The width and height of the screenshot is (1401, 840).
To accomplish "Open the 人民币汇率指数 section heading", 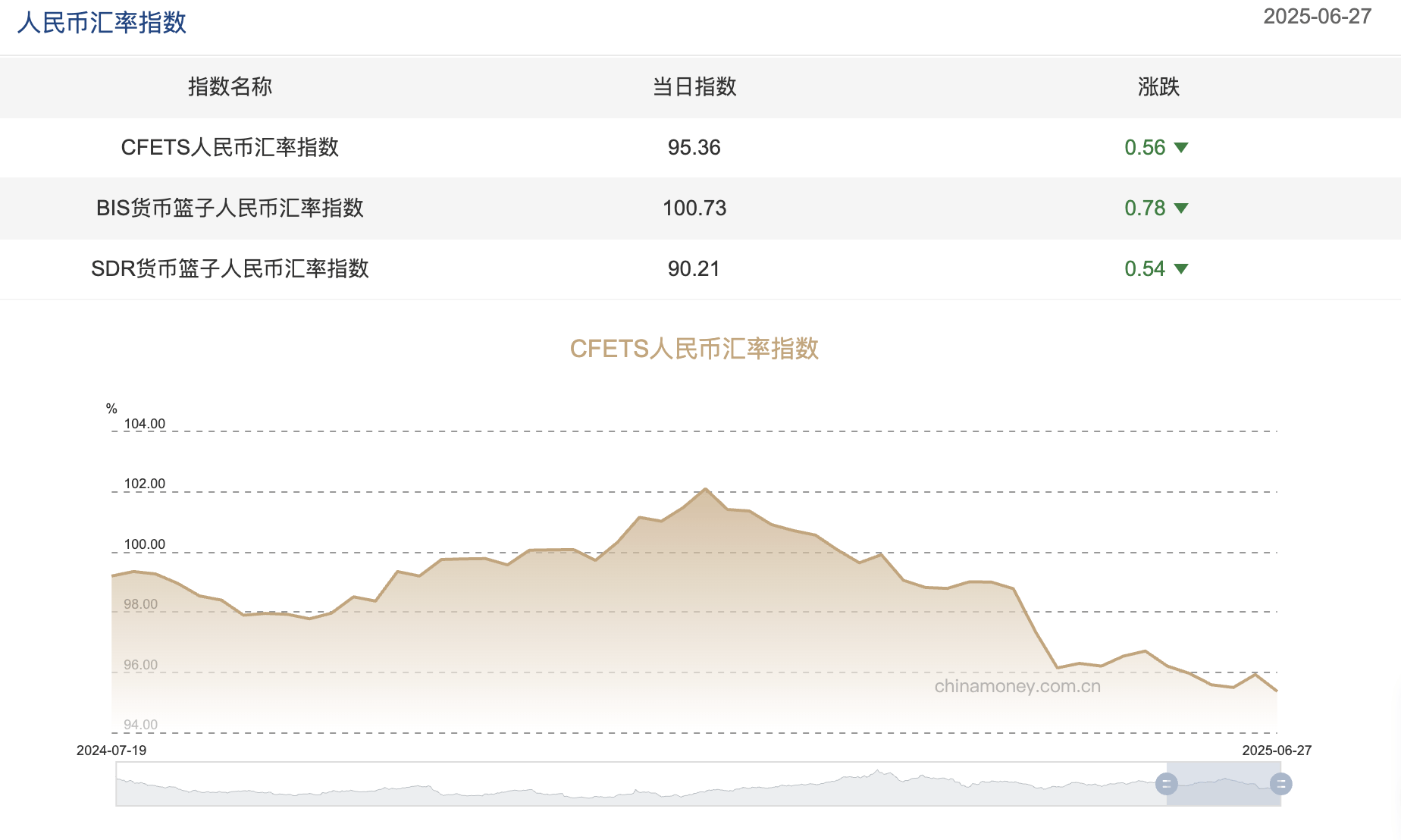I will tap(102, 23).
